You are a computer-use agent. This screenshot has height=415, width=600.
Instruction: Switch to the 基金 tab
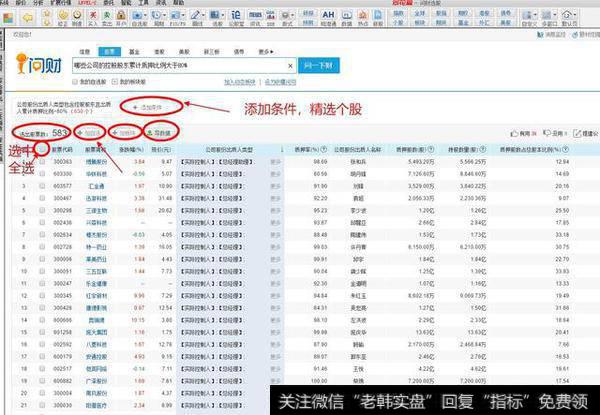(134, 52)
